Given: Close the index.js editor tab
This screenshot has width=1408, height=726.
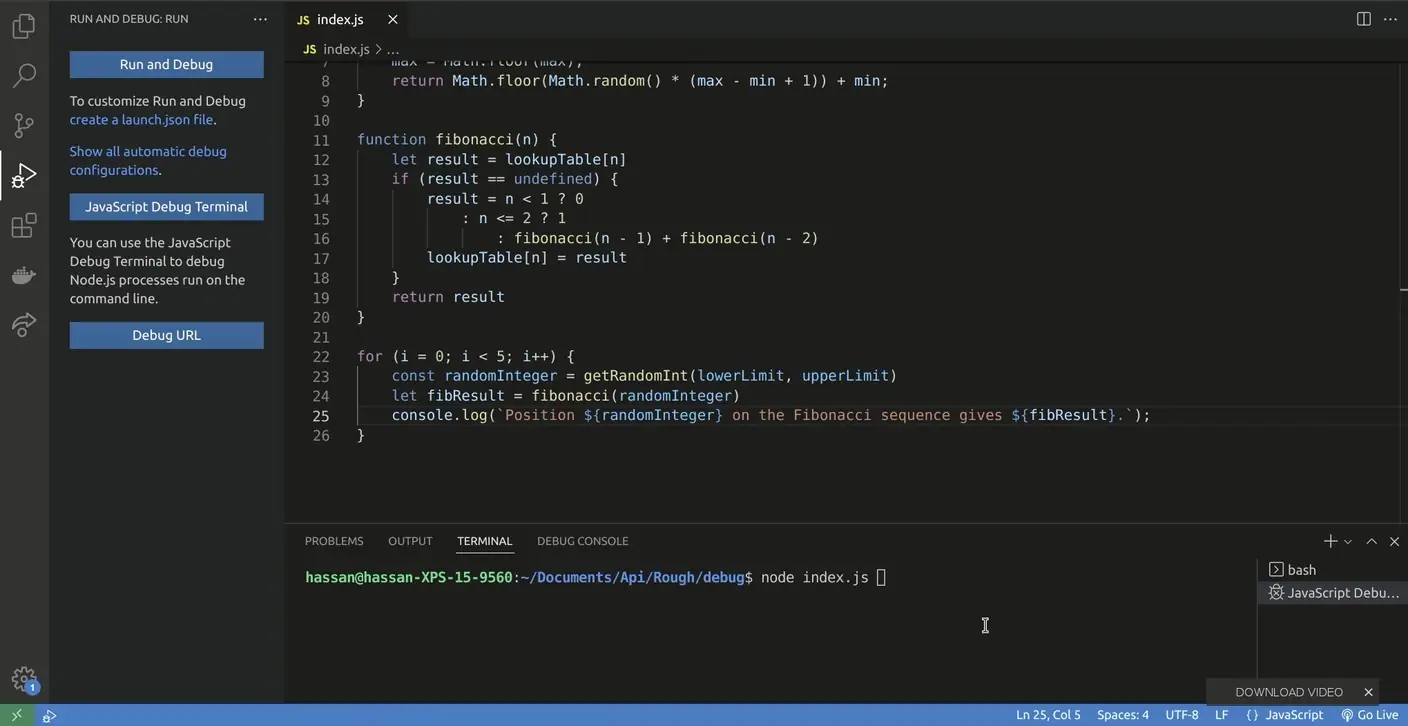Looking at the screenshot, I should [392, 19].
